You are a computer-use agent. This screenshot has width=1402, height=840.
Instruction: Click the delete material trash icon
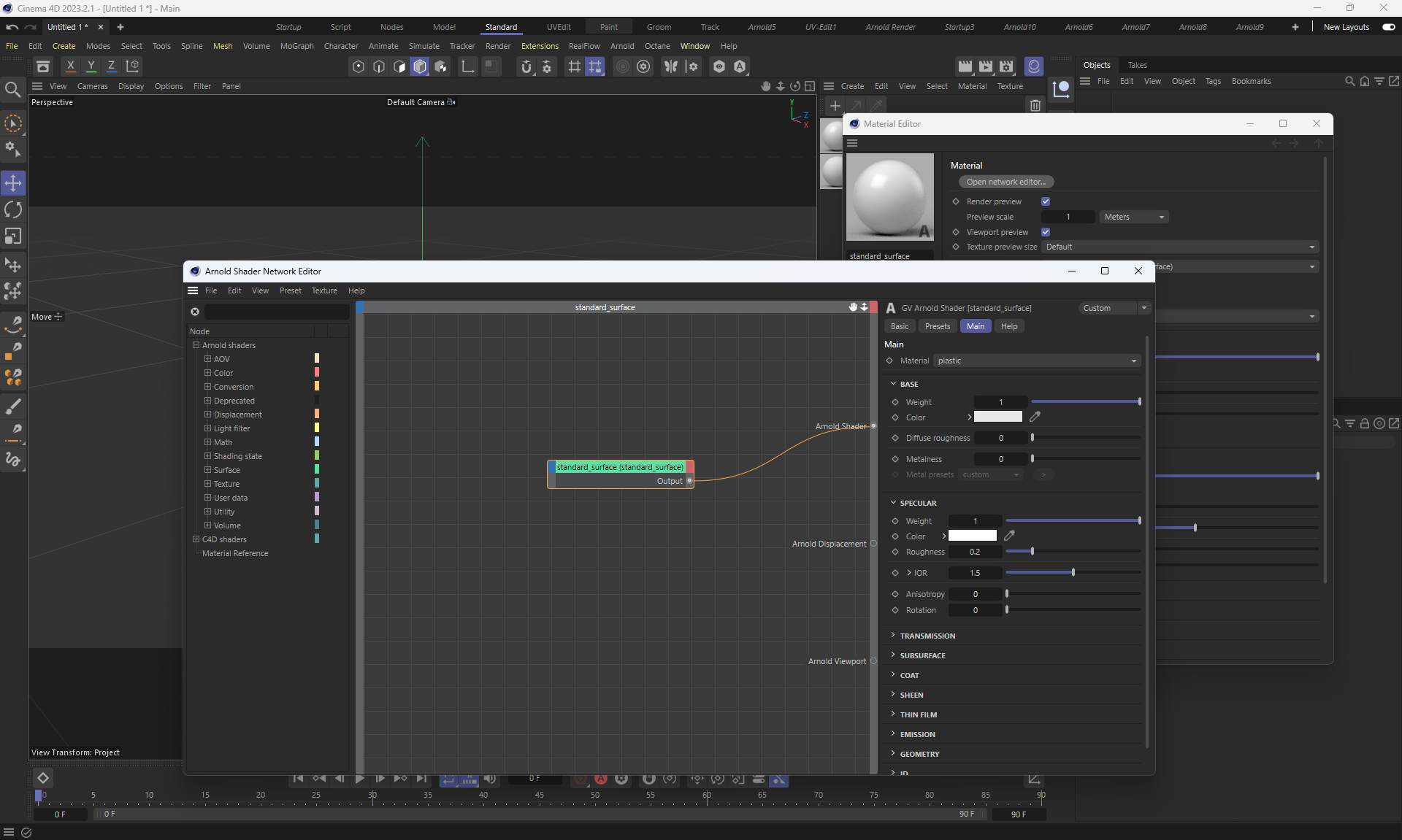(x=1035, y=106)
